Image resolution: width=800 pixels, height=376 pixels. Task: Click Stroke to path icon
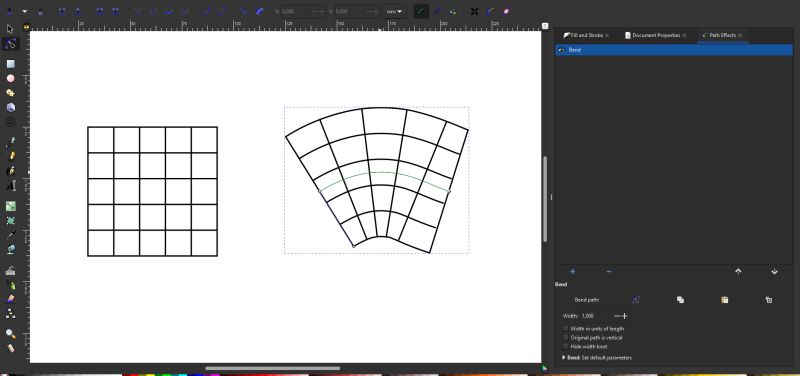pos(260,11)
